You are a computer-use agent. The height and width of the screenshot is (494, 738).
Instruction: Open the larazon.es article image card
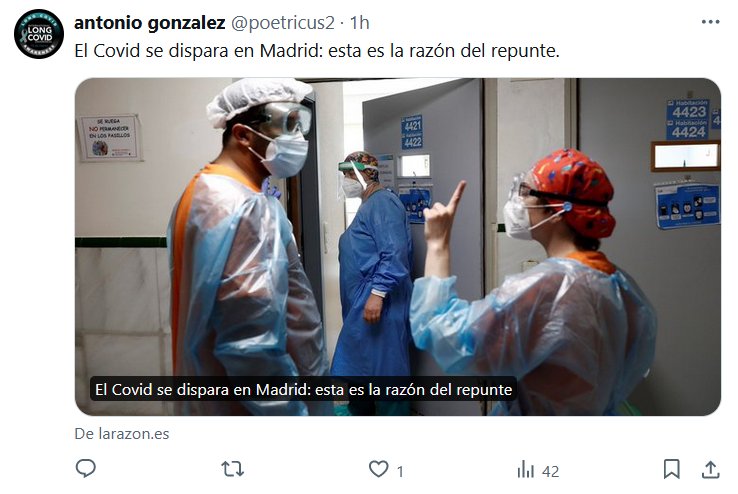tap(398, 247)
